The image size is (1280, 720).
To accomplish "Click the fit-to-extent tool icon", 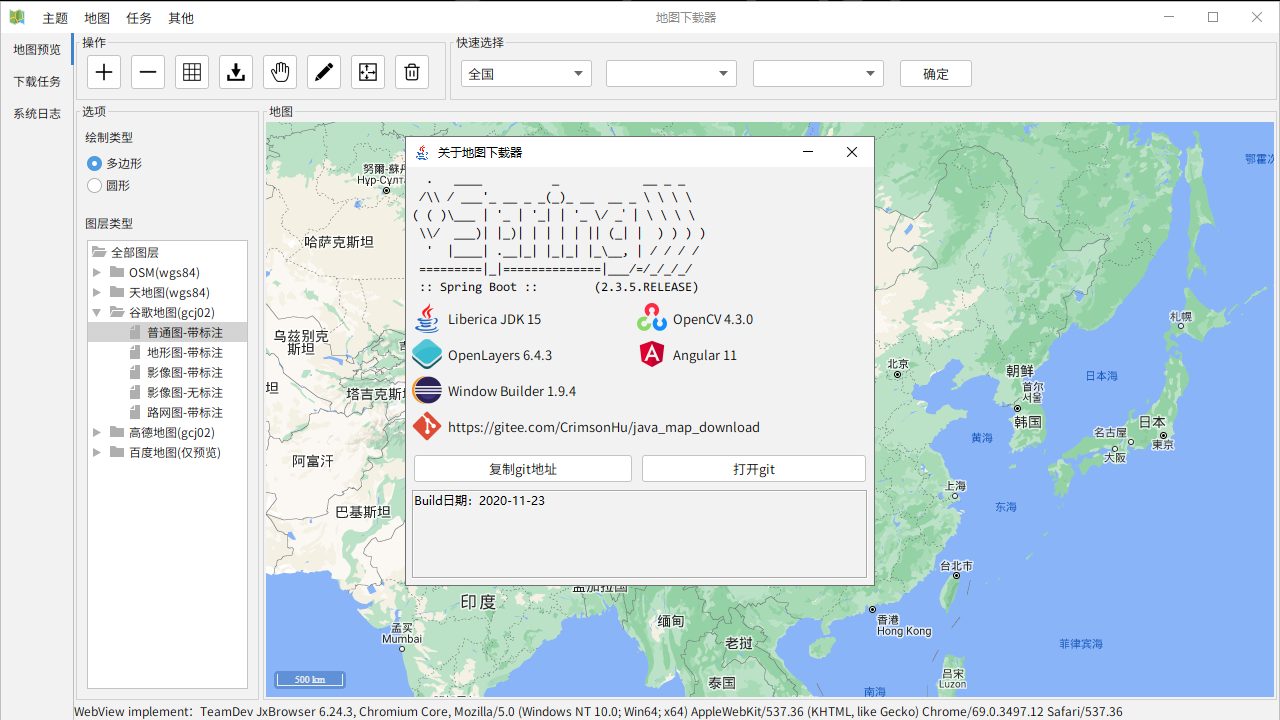I will pos(368,72).
